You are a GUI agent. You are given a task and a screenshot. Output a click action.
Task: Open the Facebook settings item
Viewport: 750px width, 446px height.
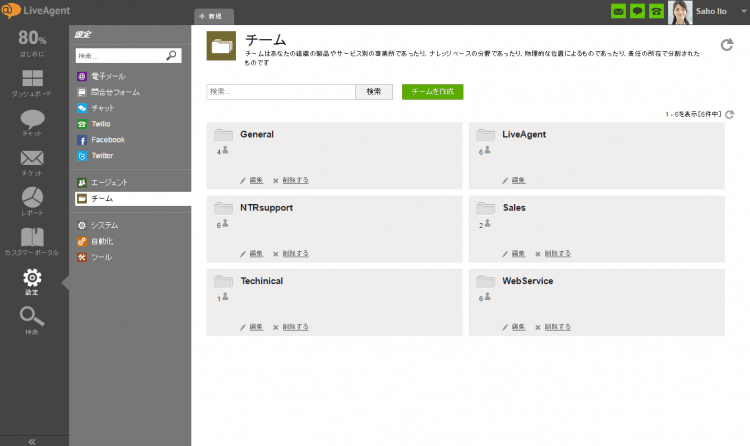point(101,140)
